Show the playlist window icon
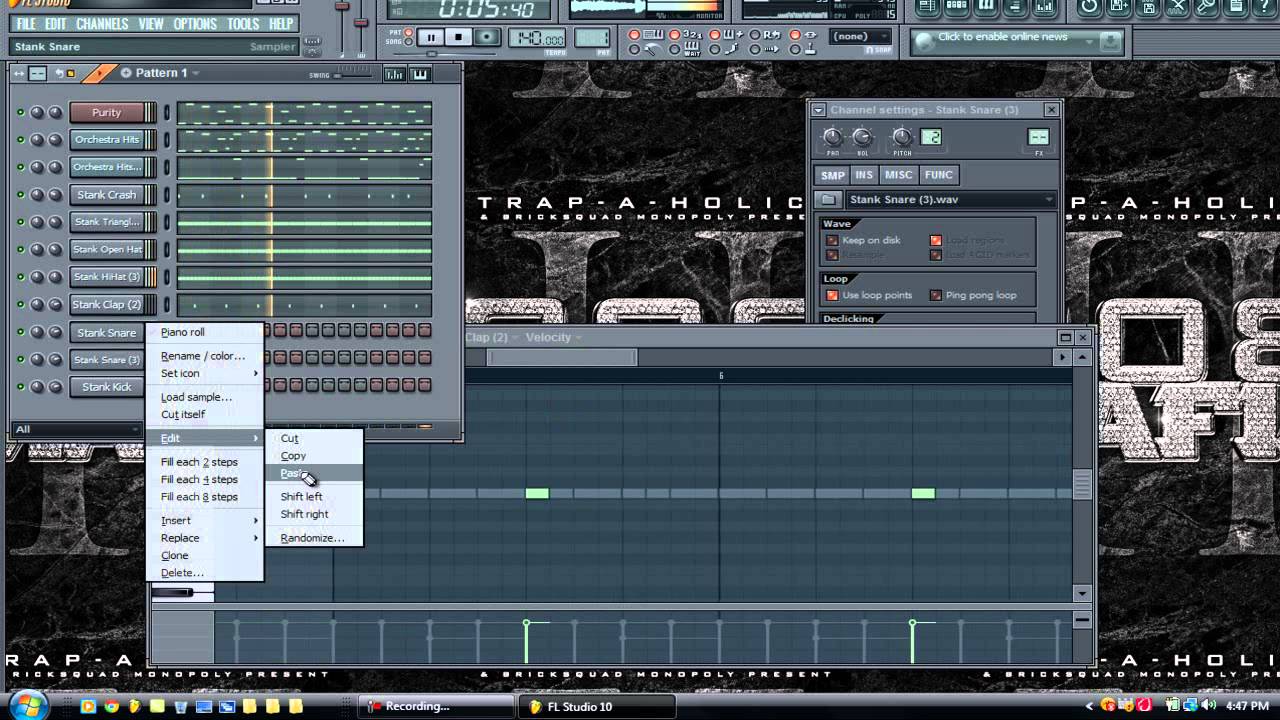Viewport: 1280px width, 720px height. click(x=927, y=7)
